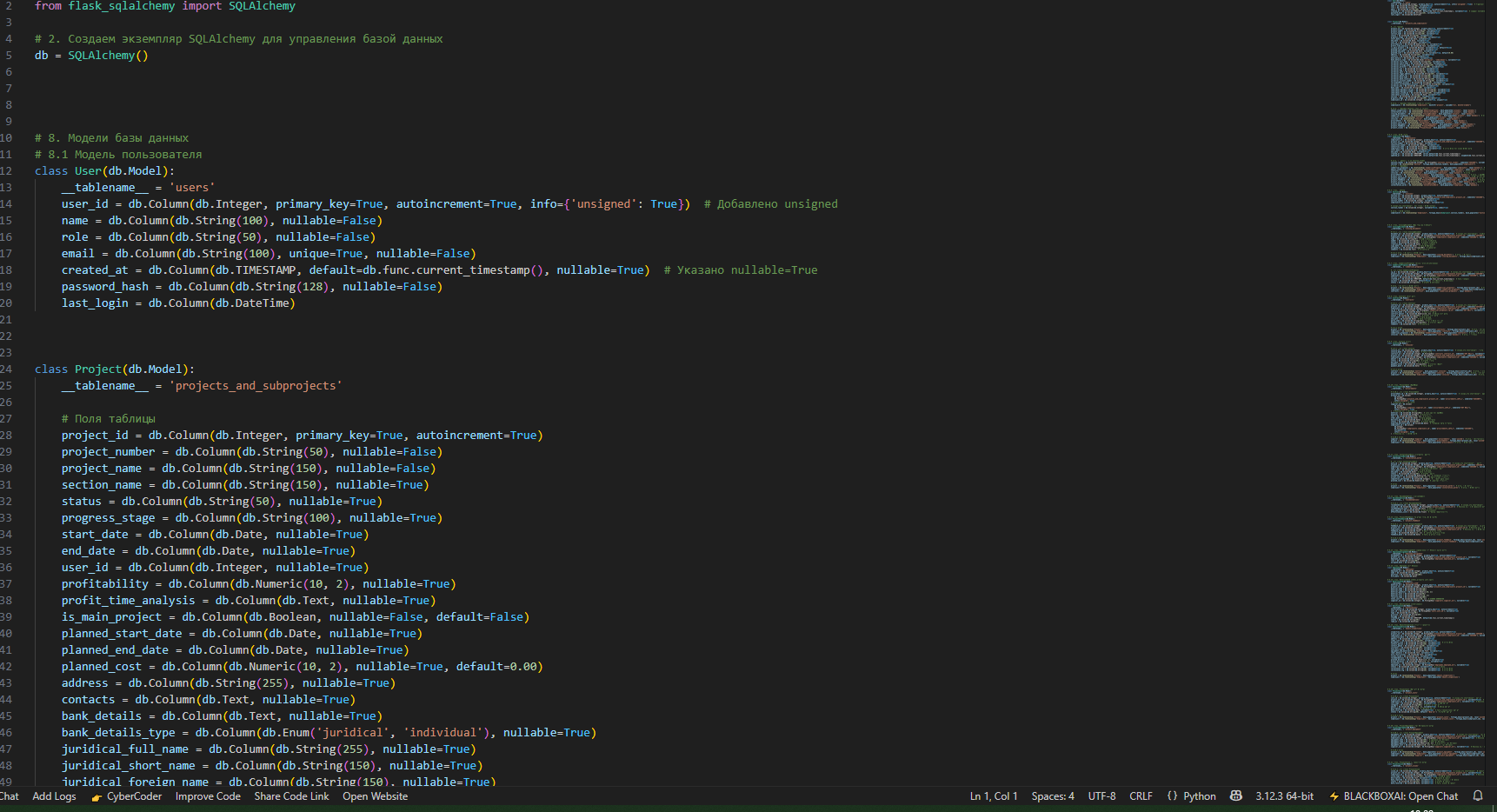The image size is (1497, 812).
Task: Open BLACKBOXAI: Open Chat
Action: point(1394,796)
